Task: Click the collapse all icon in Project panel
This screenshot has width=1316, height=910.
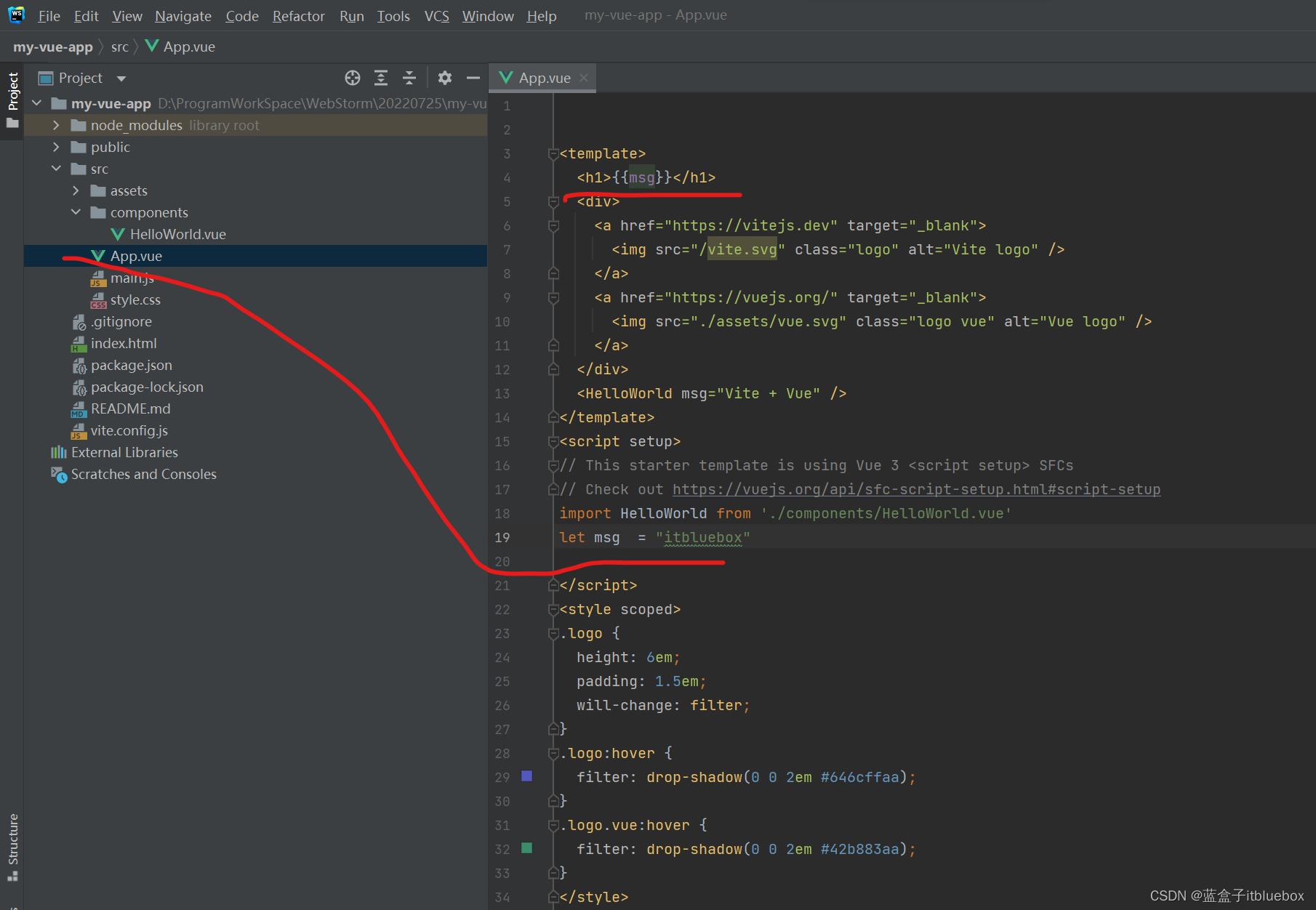Action: pyautogui.click(x=409, y=78)
